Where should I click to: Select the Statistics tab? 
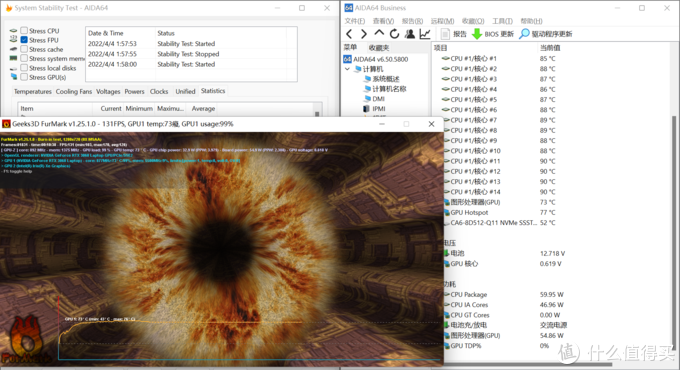[x=213, y=91]
